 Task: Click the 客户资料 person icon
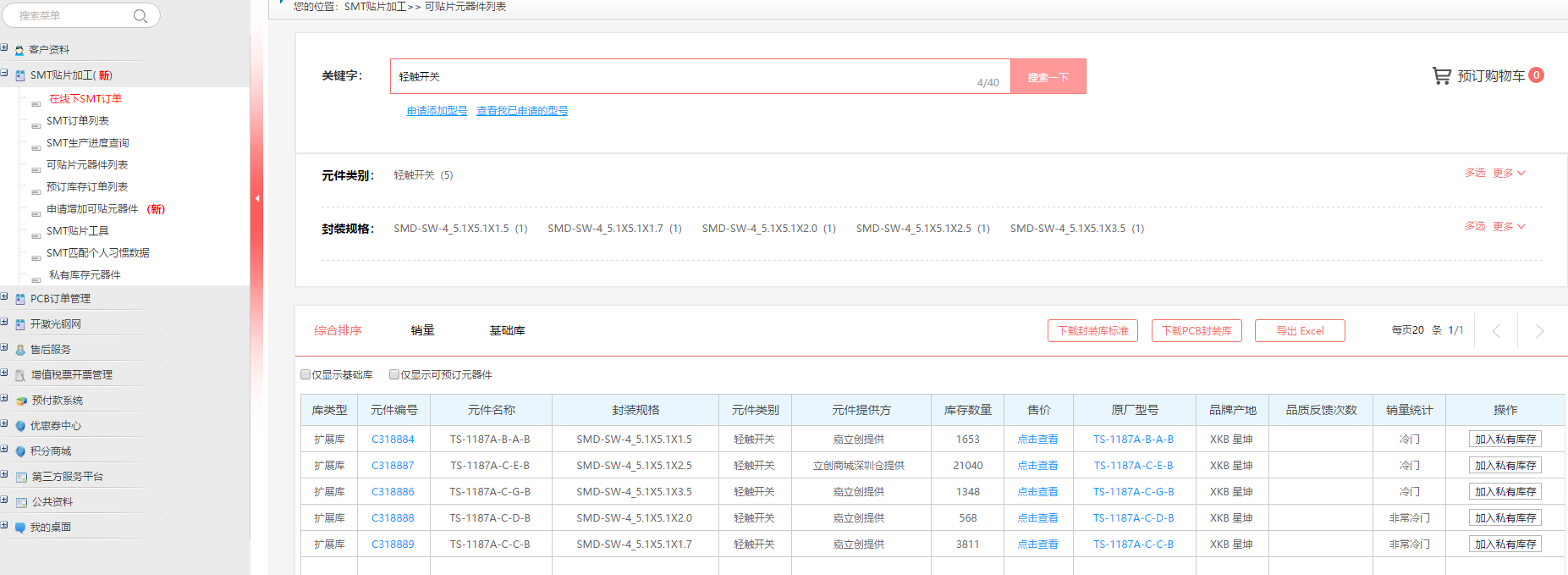coord(19,50)
